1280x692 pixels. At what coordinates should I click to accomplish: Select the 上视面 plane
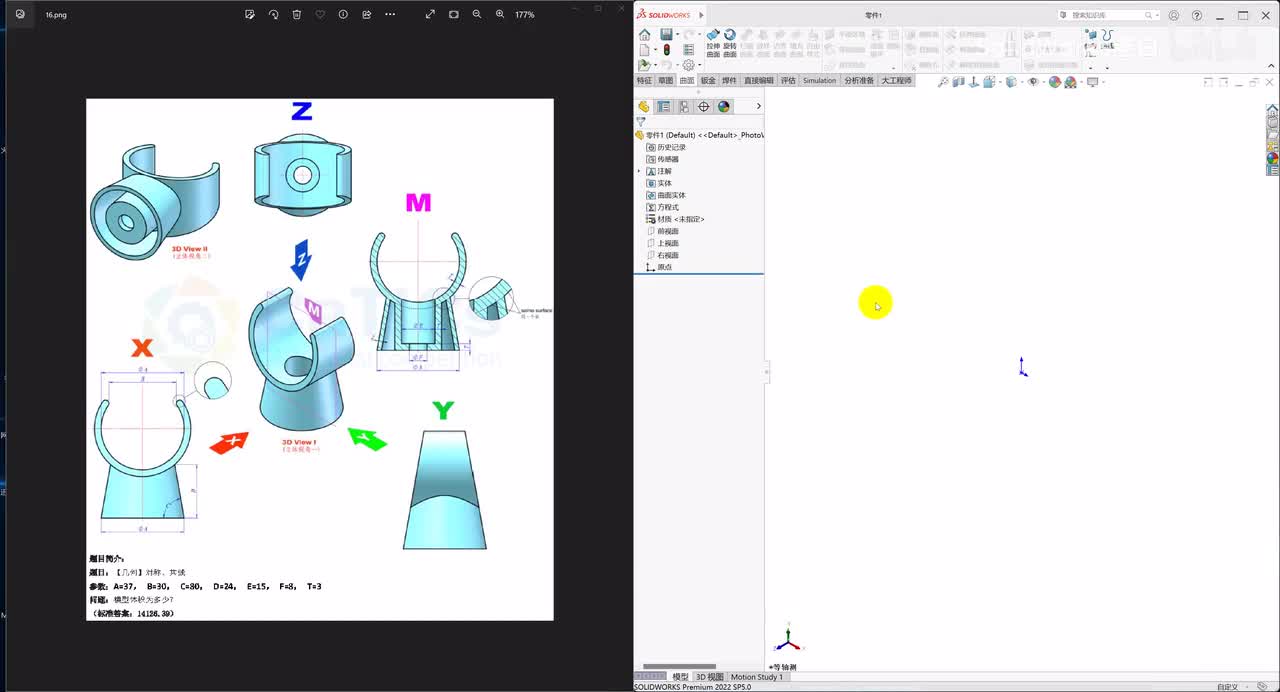(662, 243)
